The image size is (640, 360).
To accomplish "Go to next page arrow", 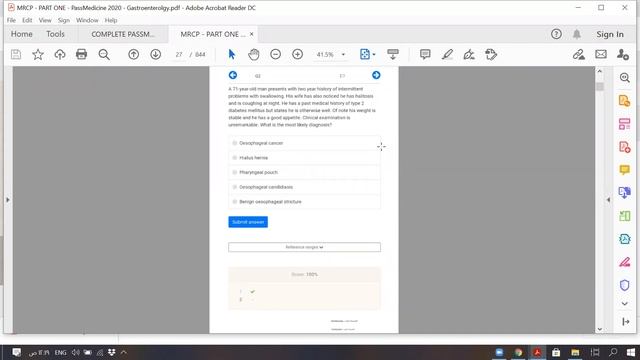I will (156, 54).
